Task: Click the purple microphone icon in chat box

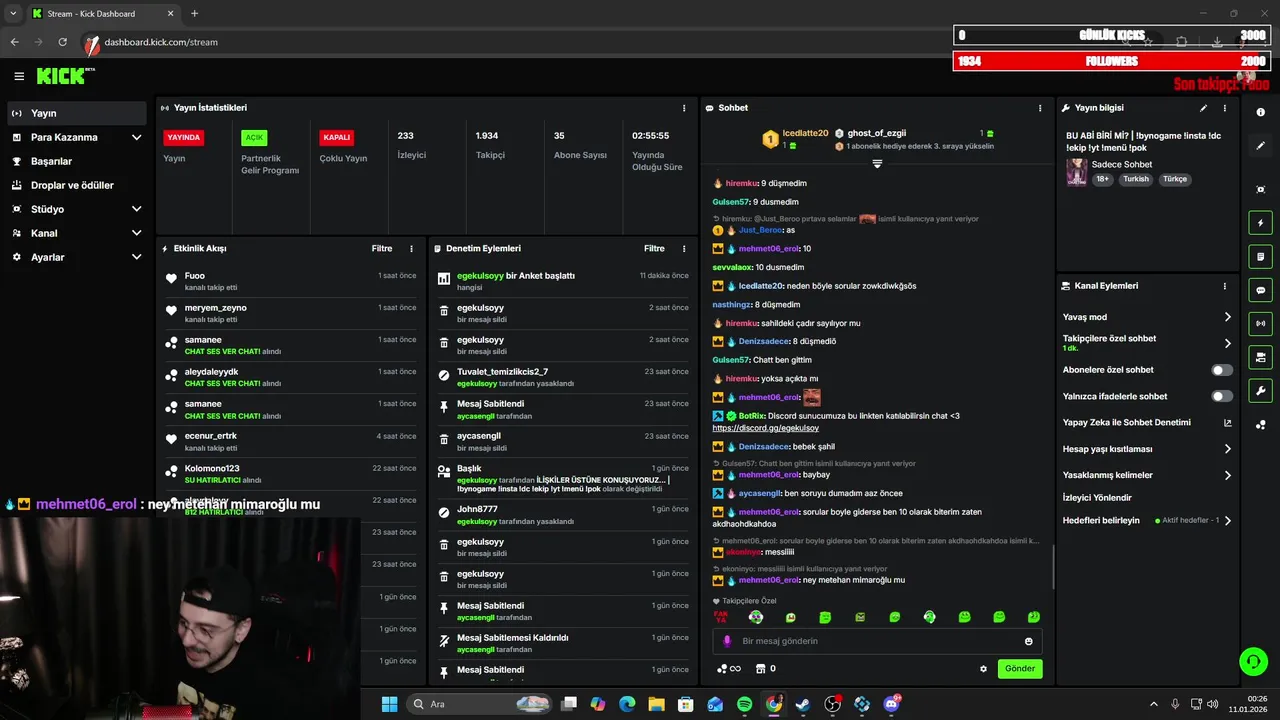Action: pos(727,641)
